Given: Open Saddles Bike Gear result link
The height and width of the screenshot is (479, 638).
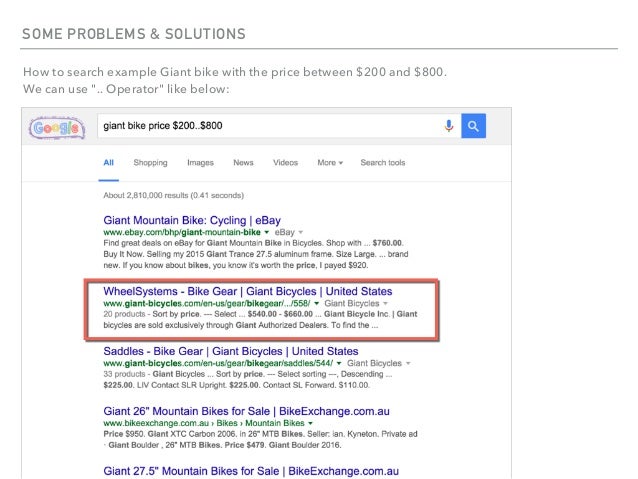Looking at the screenshot, I should pos(231,351).
